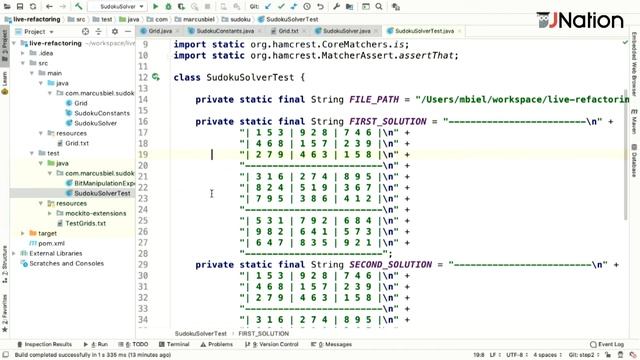
Task: Expand External Libraries node
Action: point(14,253)
